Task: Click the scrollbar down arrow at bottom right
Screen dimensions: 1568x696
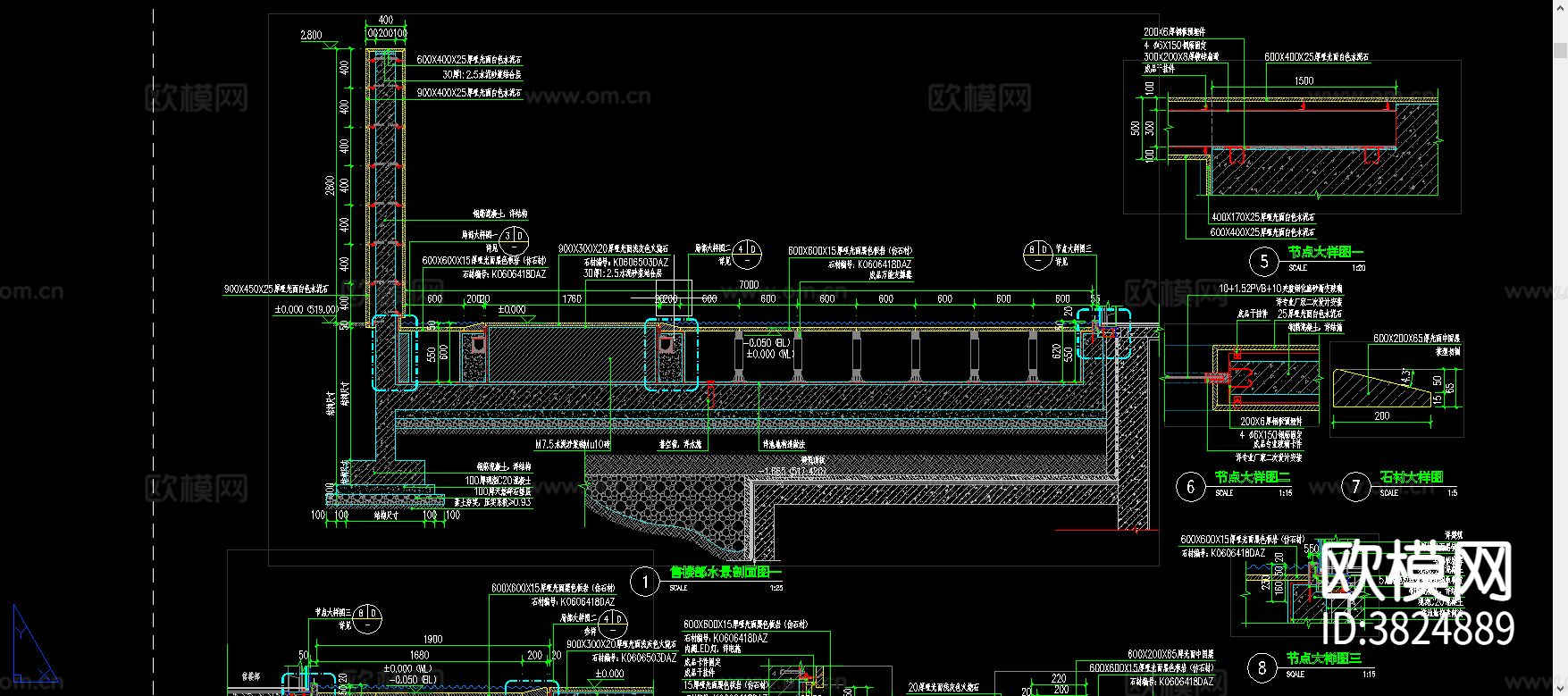Action: tap(1559, 689)
